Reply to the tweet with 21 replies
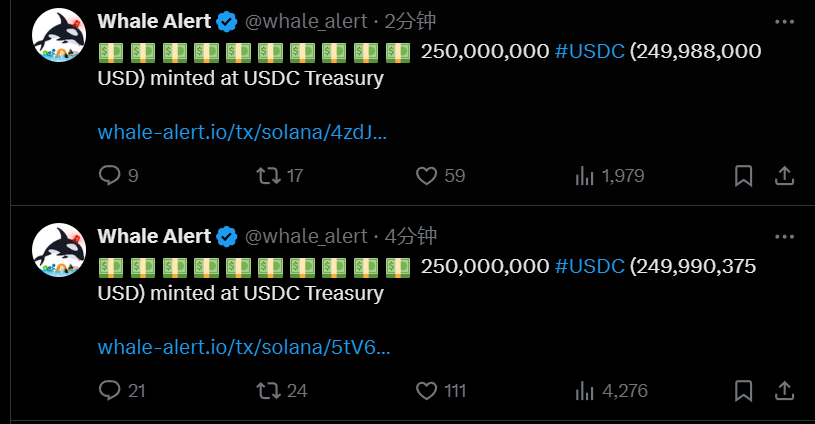Viewport: 815px width, 424px height. point(110,390)
